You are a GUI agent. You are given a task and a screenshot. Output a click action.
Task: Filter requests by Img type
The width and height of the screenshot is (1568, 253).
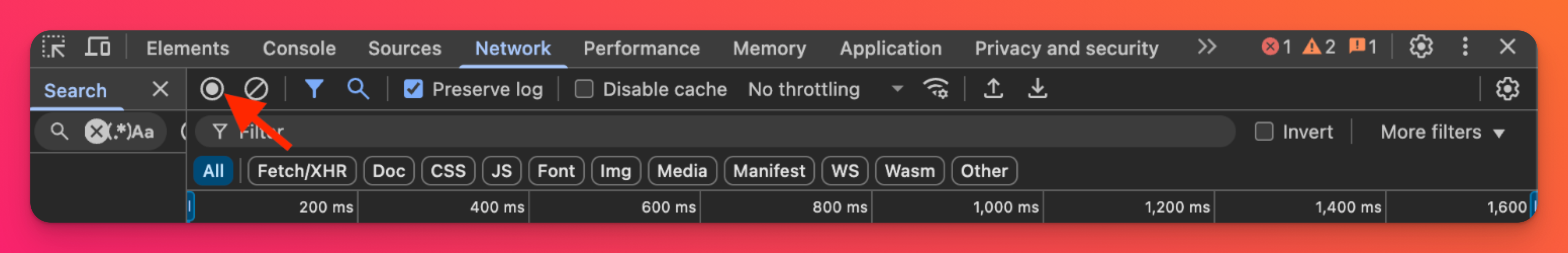(x=615, y=171)
